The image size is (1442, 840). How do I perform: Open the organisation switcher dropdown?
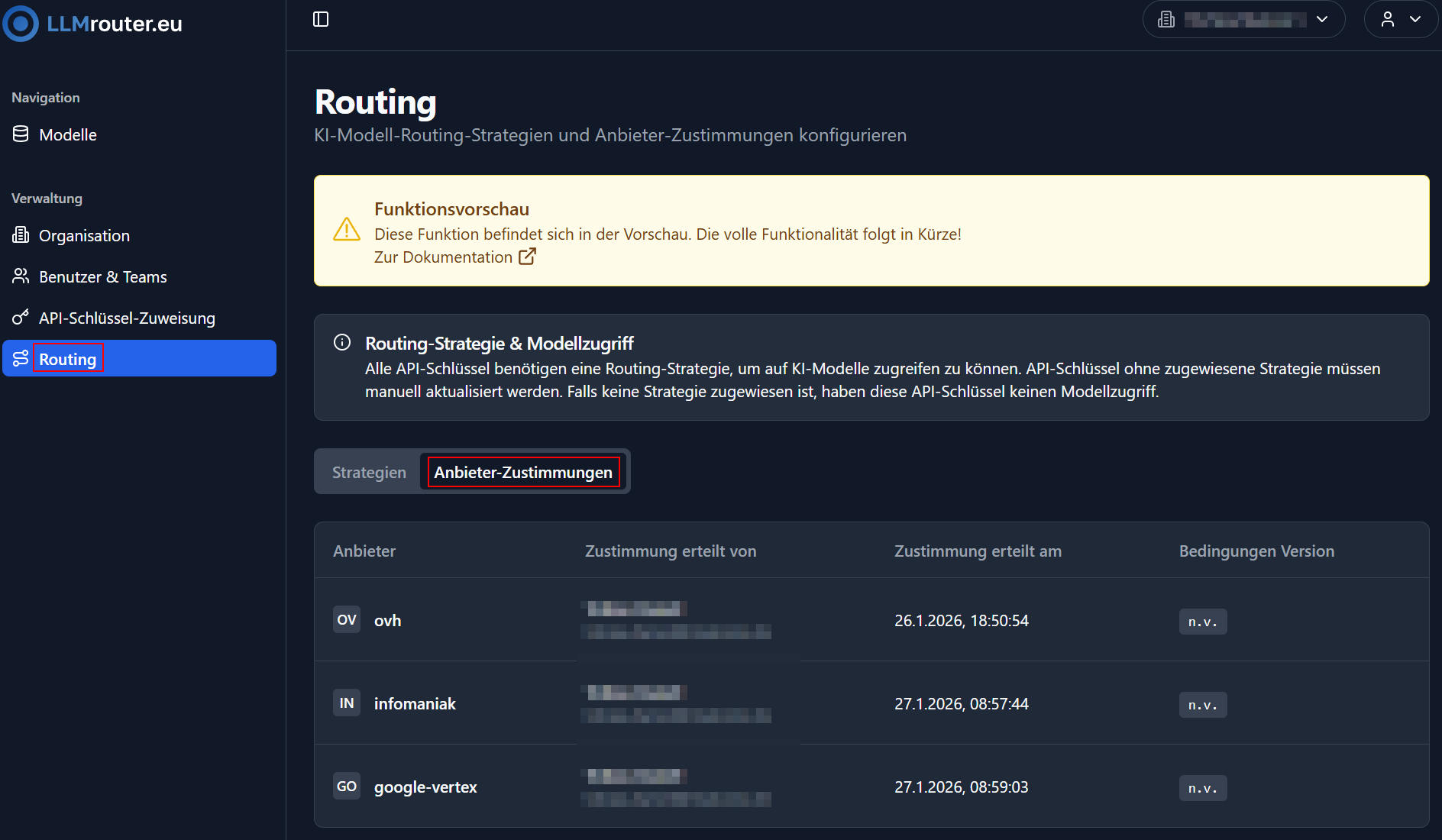[1243, 20]
